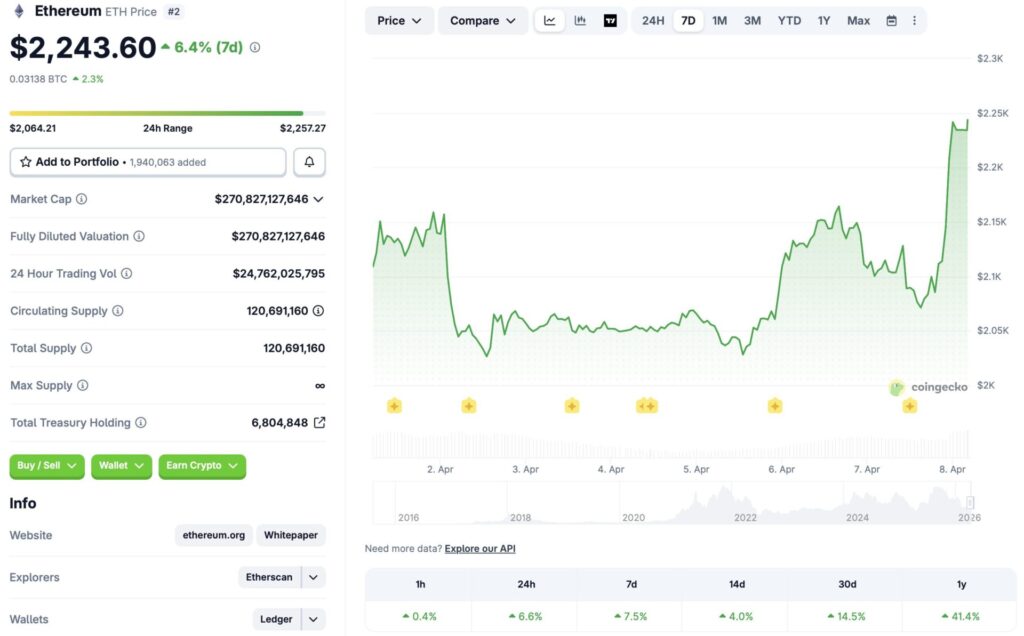
Task: Click the price alert bell icon
Action: point(309,161)
